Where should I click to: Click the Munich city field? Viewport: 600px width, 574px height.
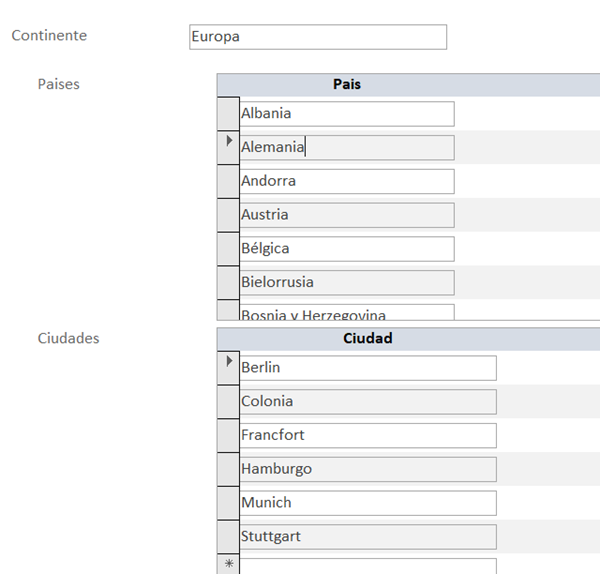tap(367, 503)
